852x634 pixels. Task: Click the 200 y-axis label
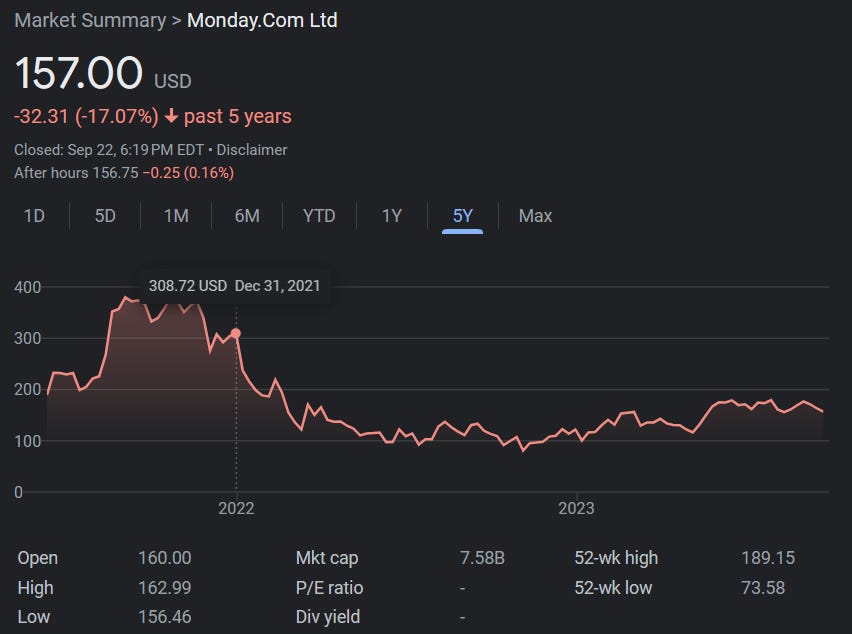[x=28, y=390]
